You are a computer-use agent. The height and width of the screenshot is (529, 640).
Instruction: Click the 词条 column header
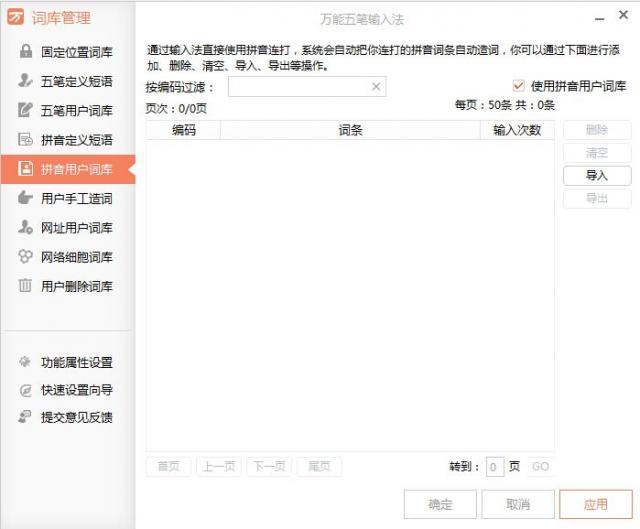click(x=350, y=130)
